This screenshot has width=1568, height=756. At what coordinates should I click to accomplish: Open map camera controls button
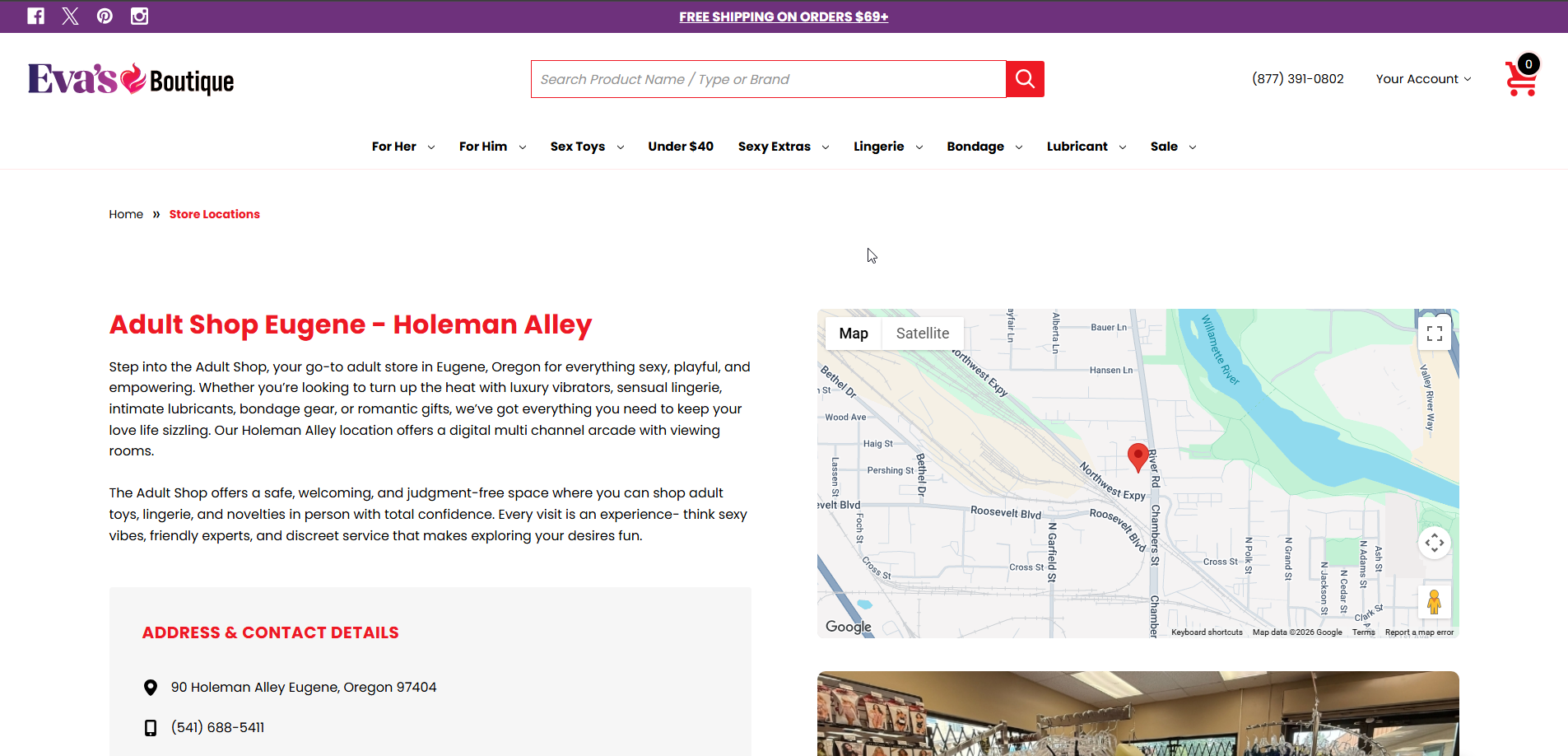click(1435, 543)
